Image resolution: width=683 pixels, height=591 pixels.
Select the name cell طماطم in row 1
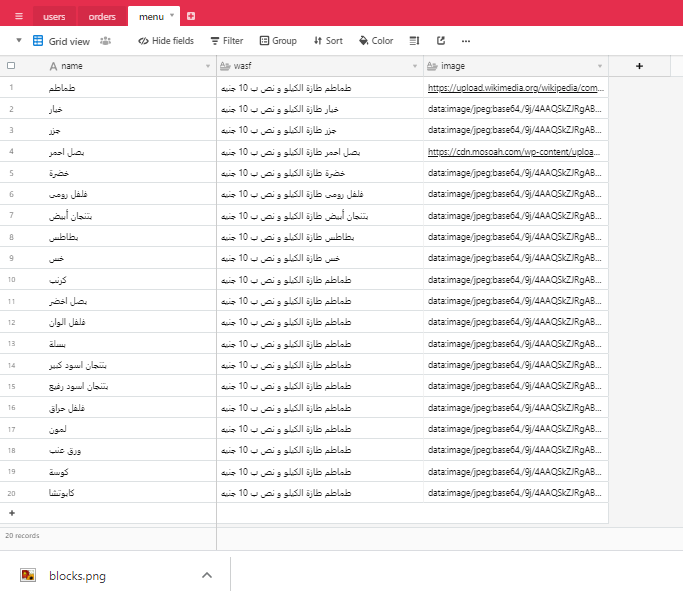[129, 88]
